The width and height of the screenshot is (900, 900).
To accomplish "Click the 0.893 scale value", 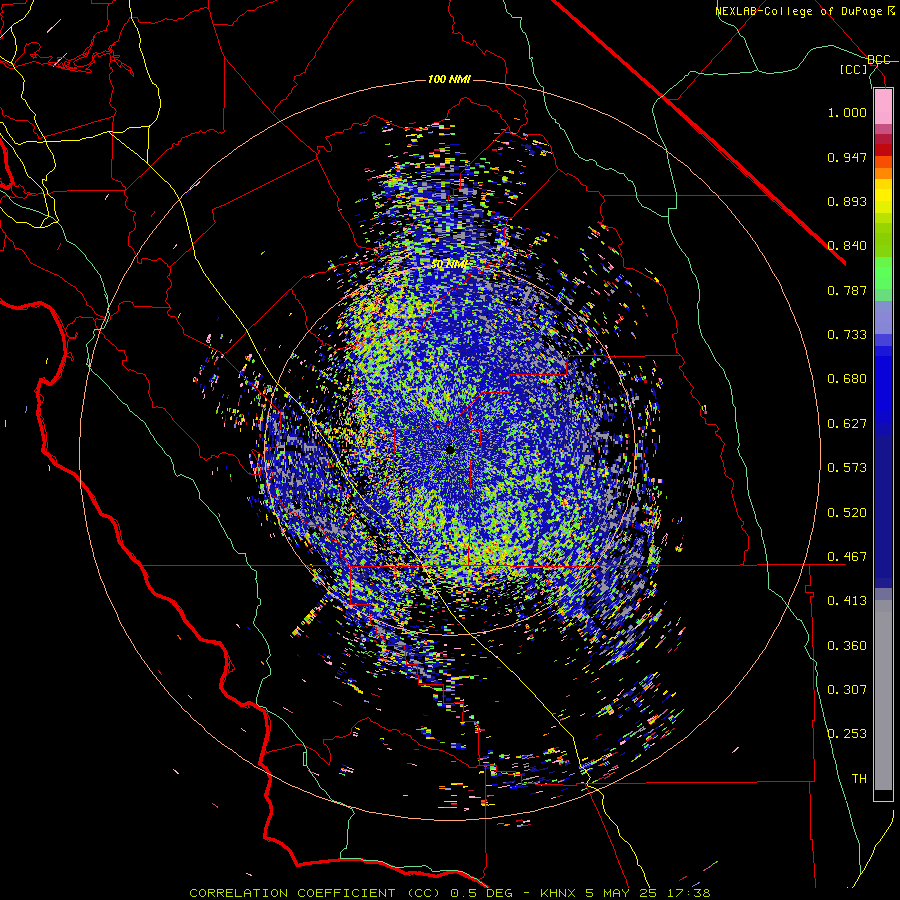I will (x=847, y=201).
